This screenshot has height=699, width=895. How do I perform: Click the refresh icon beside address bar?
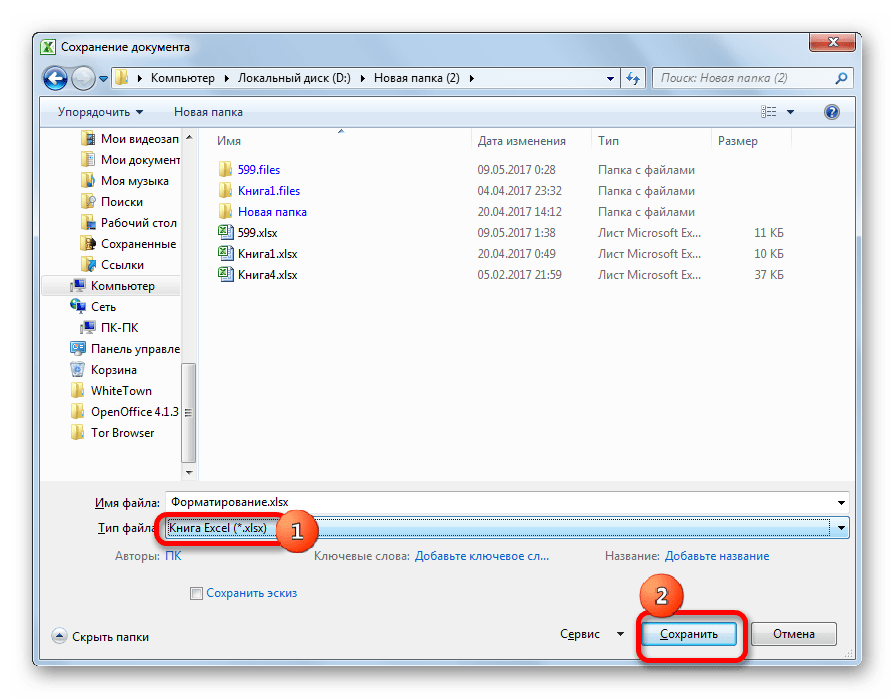tap(632, 78)
